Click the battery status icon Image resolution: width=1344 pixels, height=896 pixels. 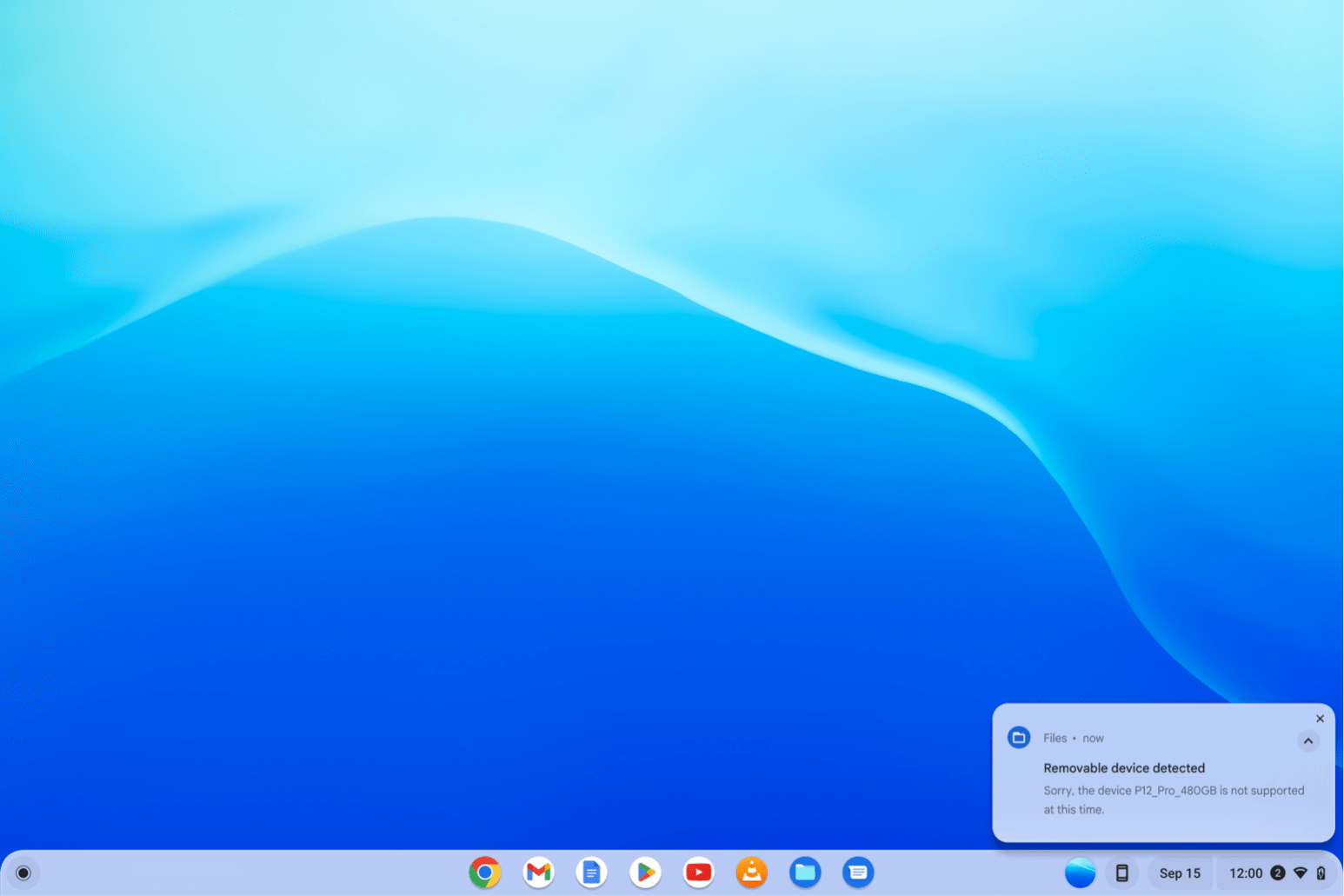pyautogui.click(x=1321, y=873)
